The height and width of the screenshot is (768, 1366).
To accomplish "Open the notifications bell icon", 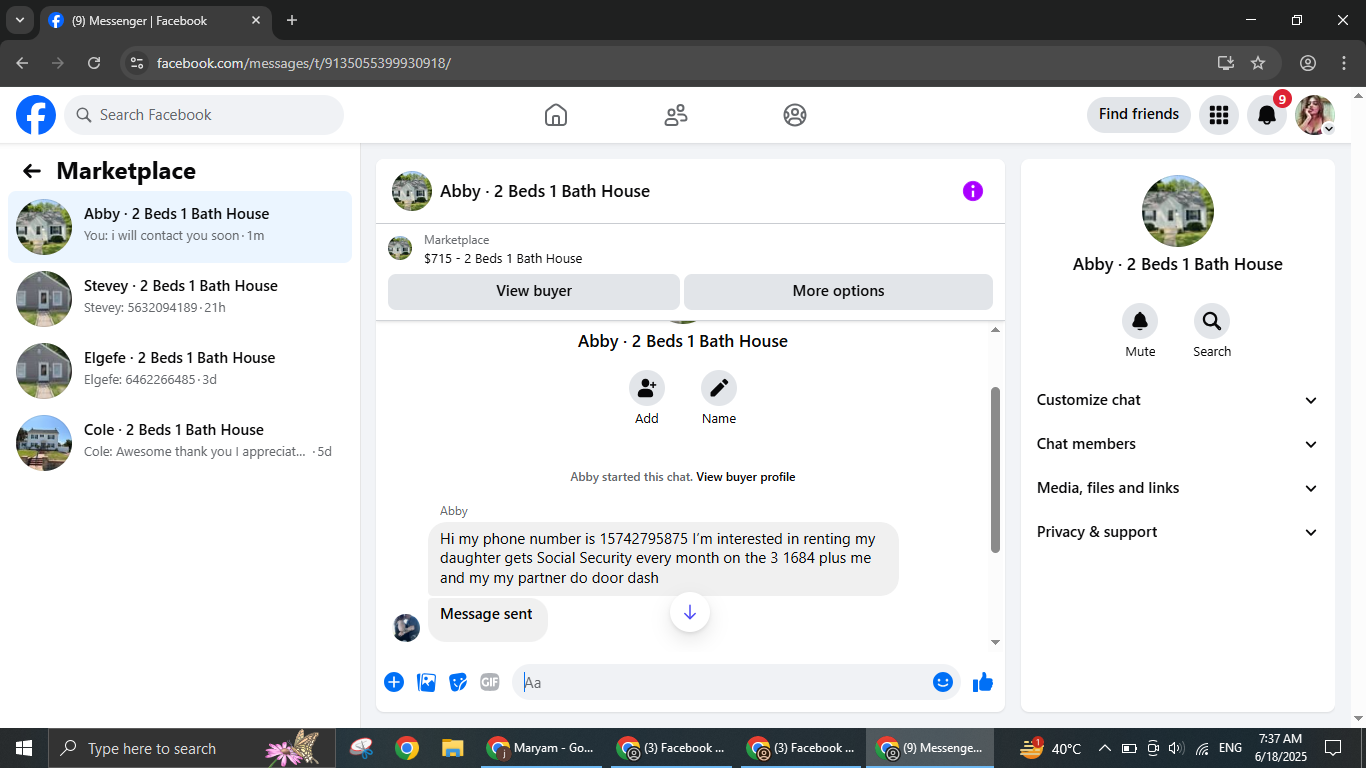I will [x=1267, y=115].
